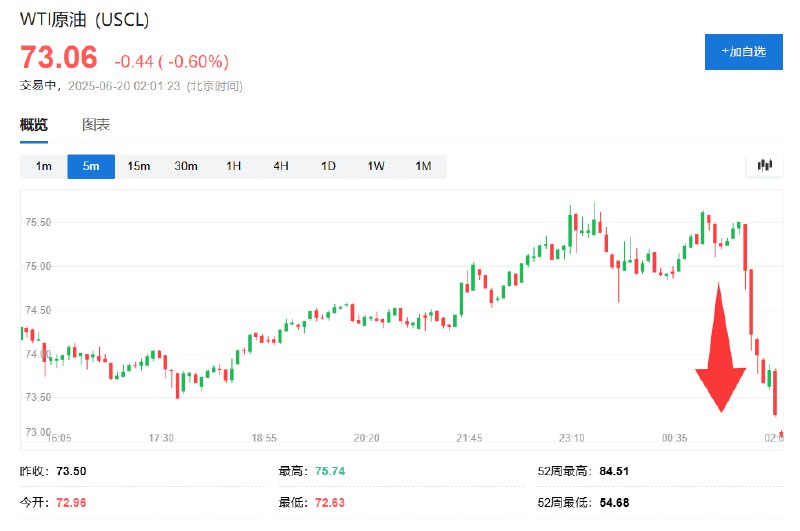This screenshot has width=800, height=531.
Task: Select the 1m interval
Action: pyautogui.click(x=43, y=166)
